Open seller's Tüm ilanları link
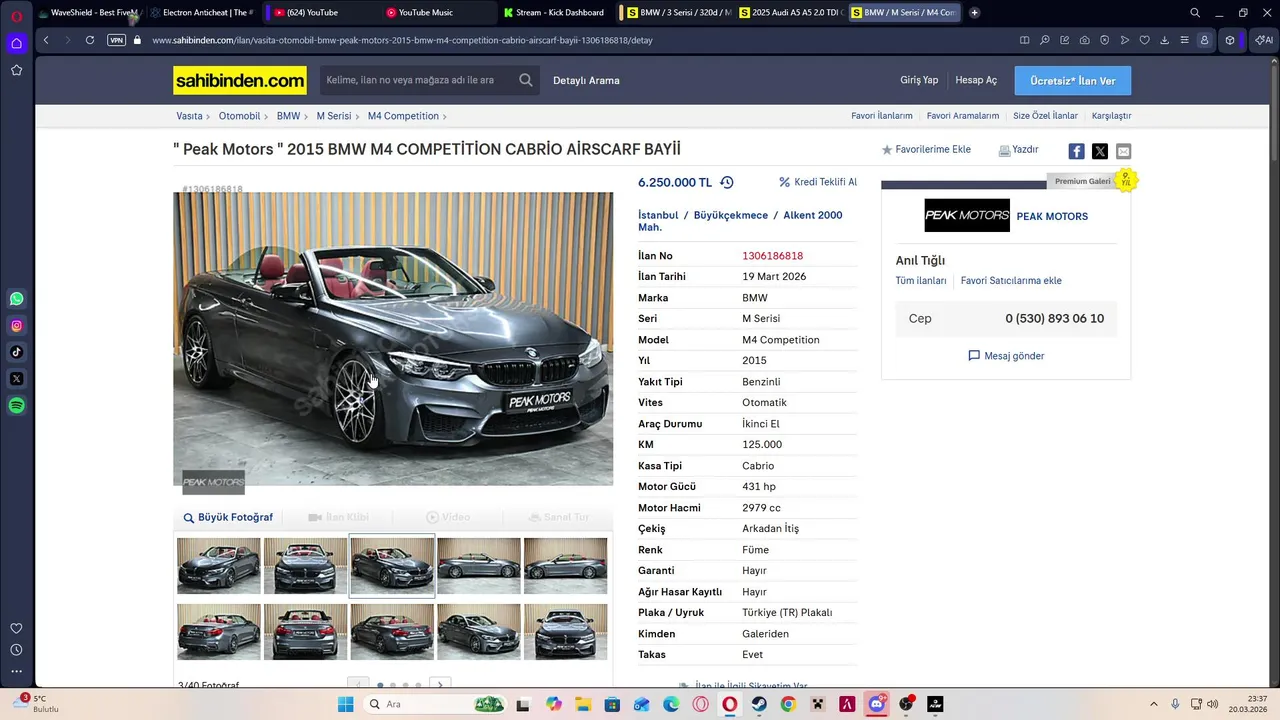 coord(921,281)
